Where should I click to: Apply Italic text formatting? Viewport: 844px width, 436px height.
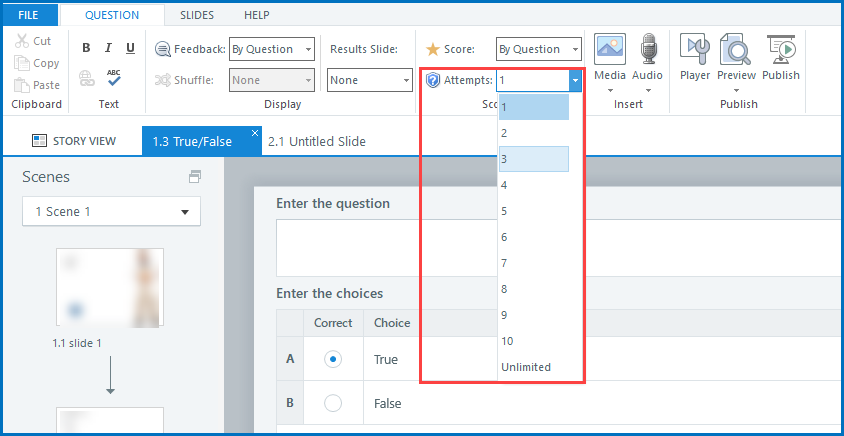click(x=108, y=48)
